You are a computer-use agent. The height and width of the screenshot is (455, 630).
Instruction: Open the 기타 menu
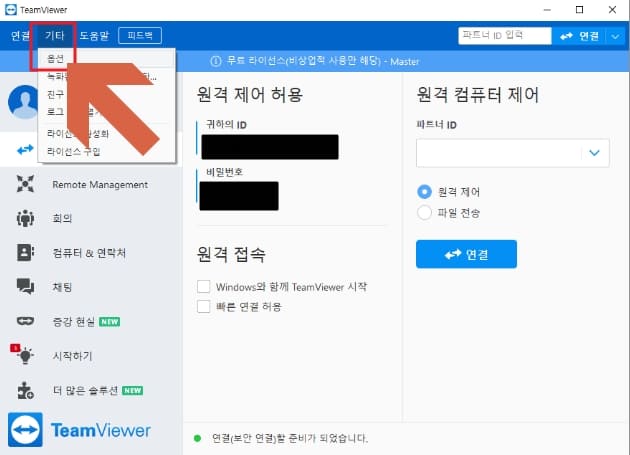click(54, 36)
